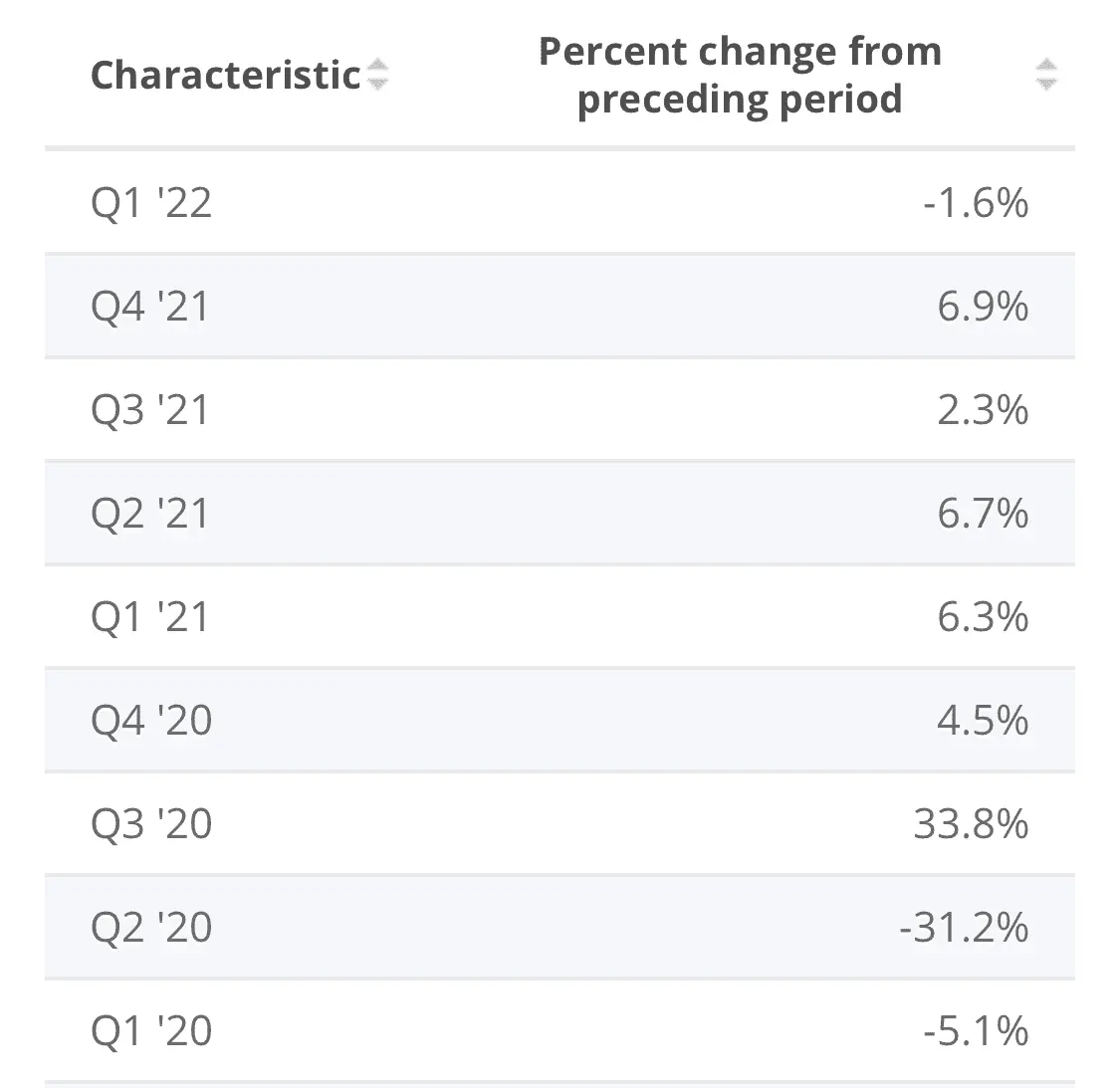1120x1088 pixels.
Task: Select the Q1 '20 row label
Action: click(x=151, y=1031)
